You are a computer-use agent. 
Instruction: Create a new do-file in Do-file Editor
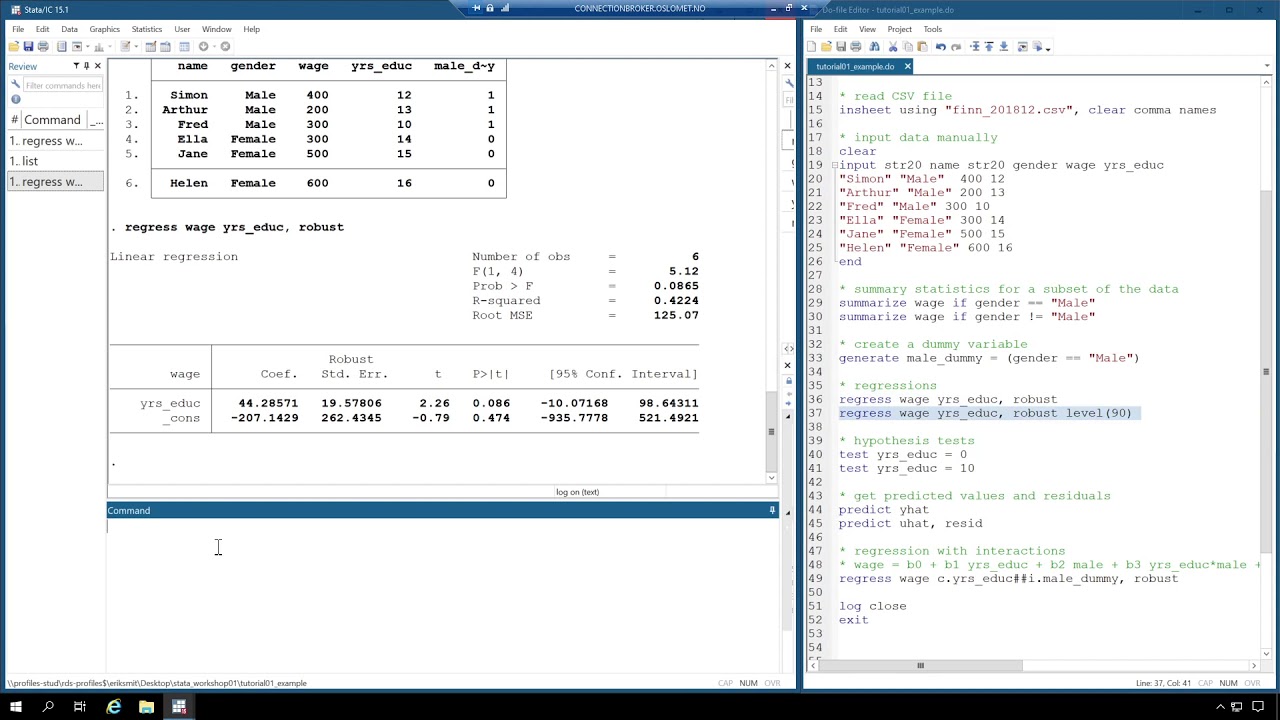tap(811, 46)
